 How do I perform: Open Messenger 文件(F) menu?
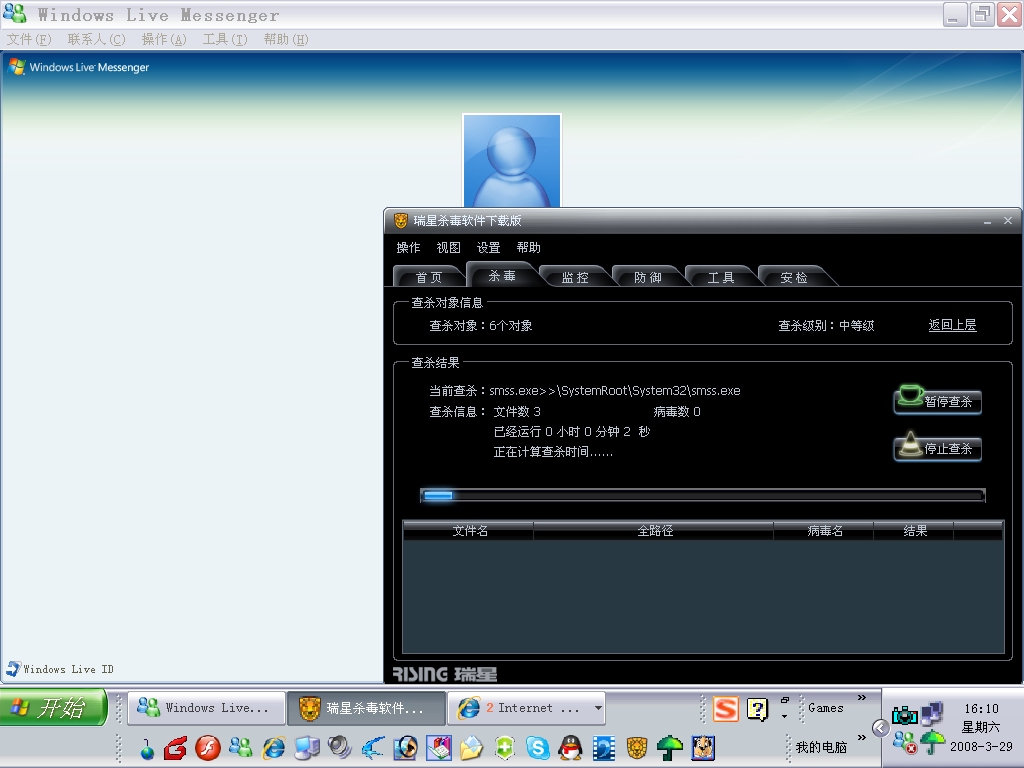[29, 39]
